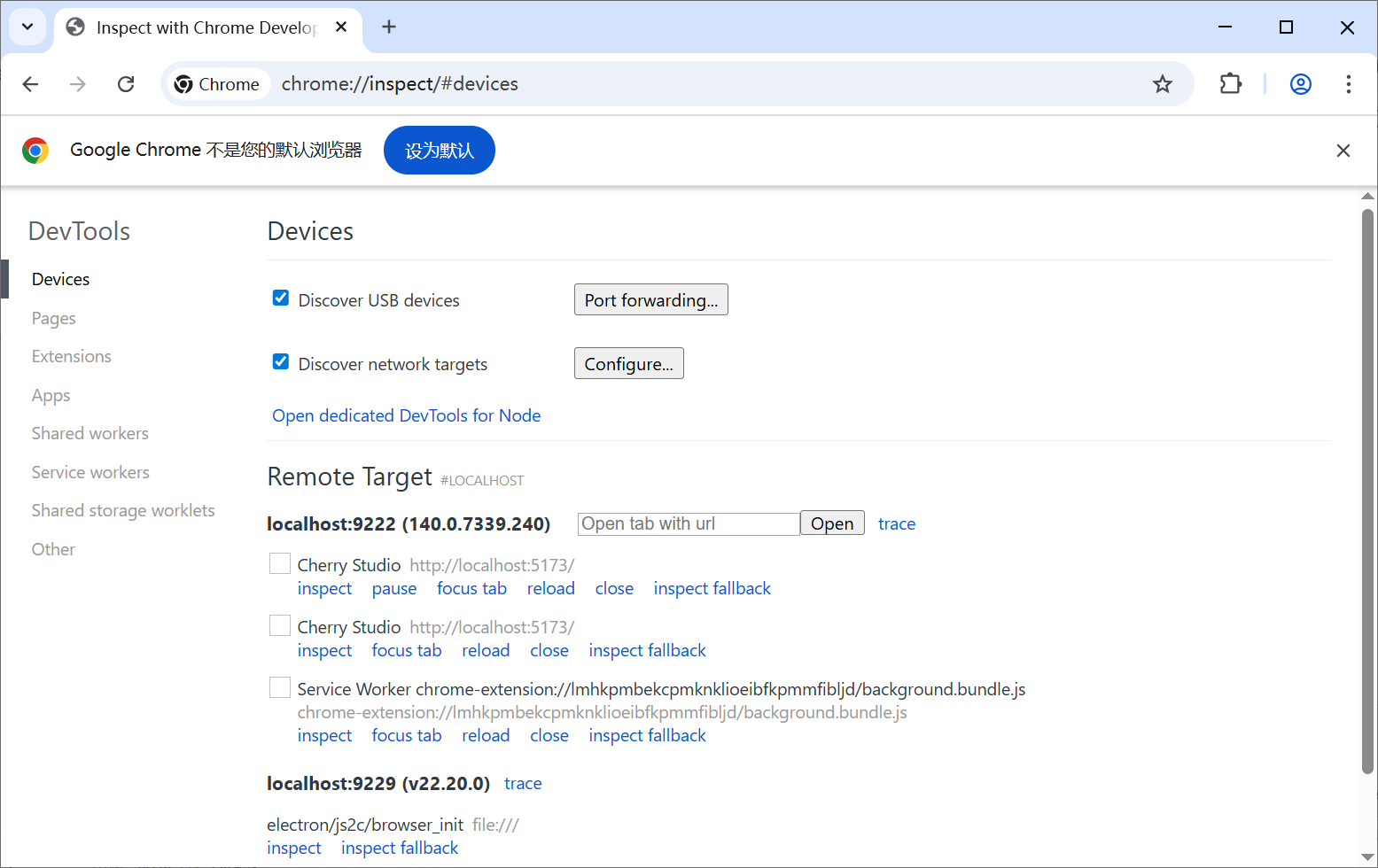1378x868 pixels.
Task: Open the Chrome three-dot menu
Action: [x=1348, y=84]
